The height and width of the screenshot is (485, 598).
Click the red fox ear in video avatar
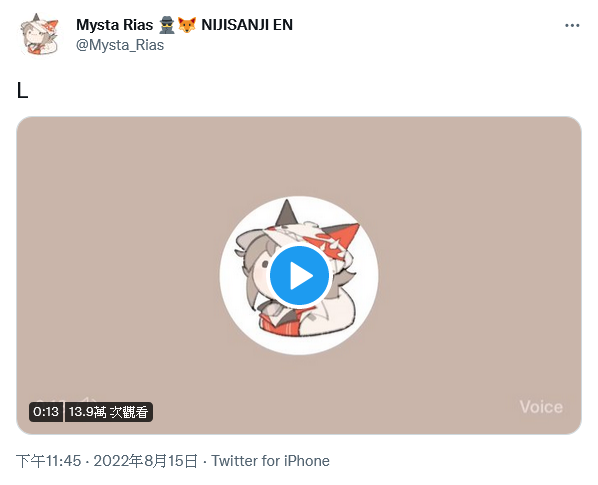342,233
